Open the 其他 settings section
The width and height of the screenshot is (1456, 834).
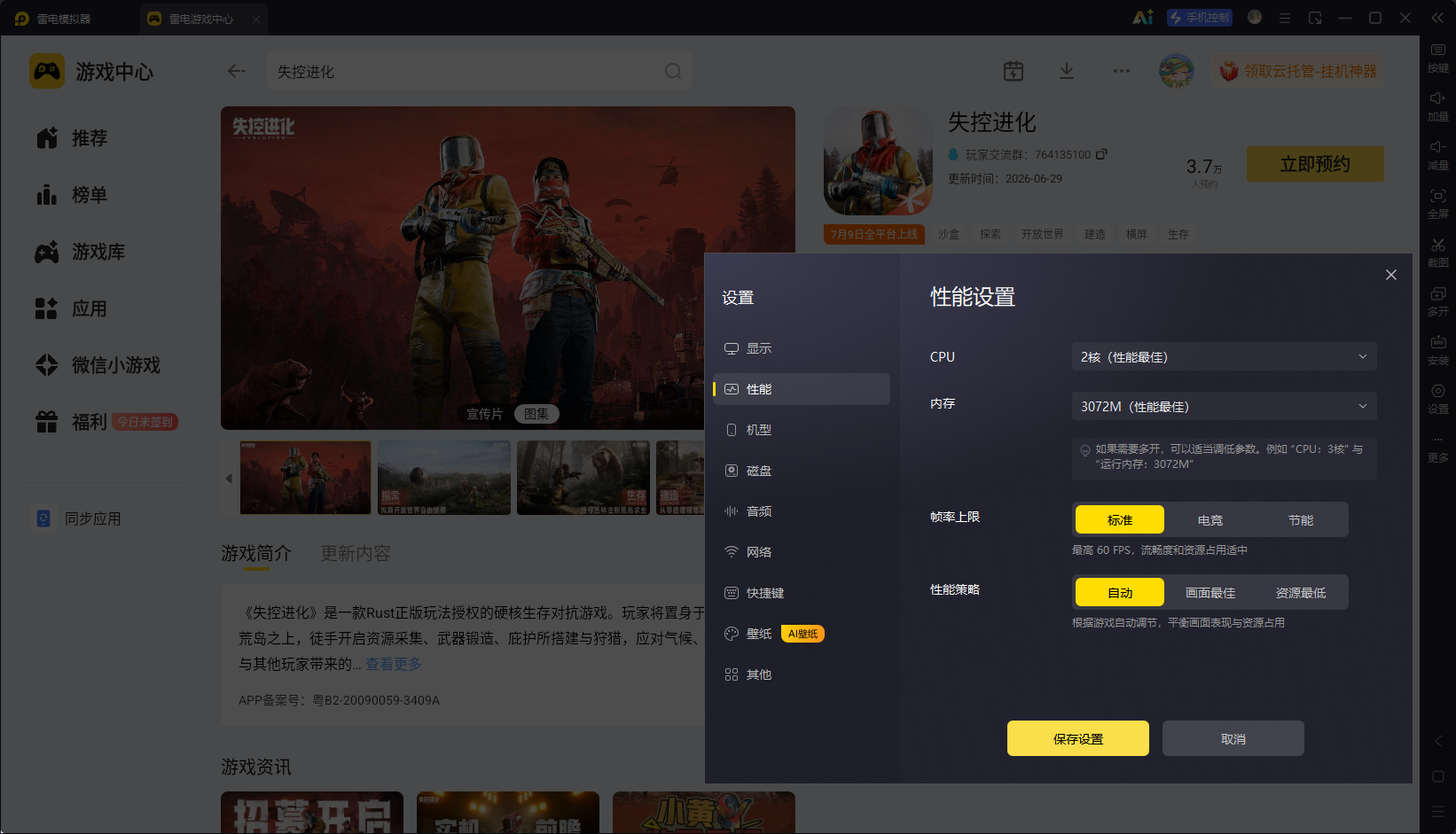tap(802, 674)
